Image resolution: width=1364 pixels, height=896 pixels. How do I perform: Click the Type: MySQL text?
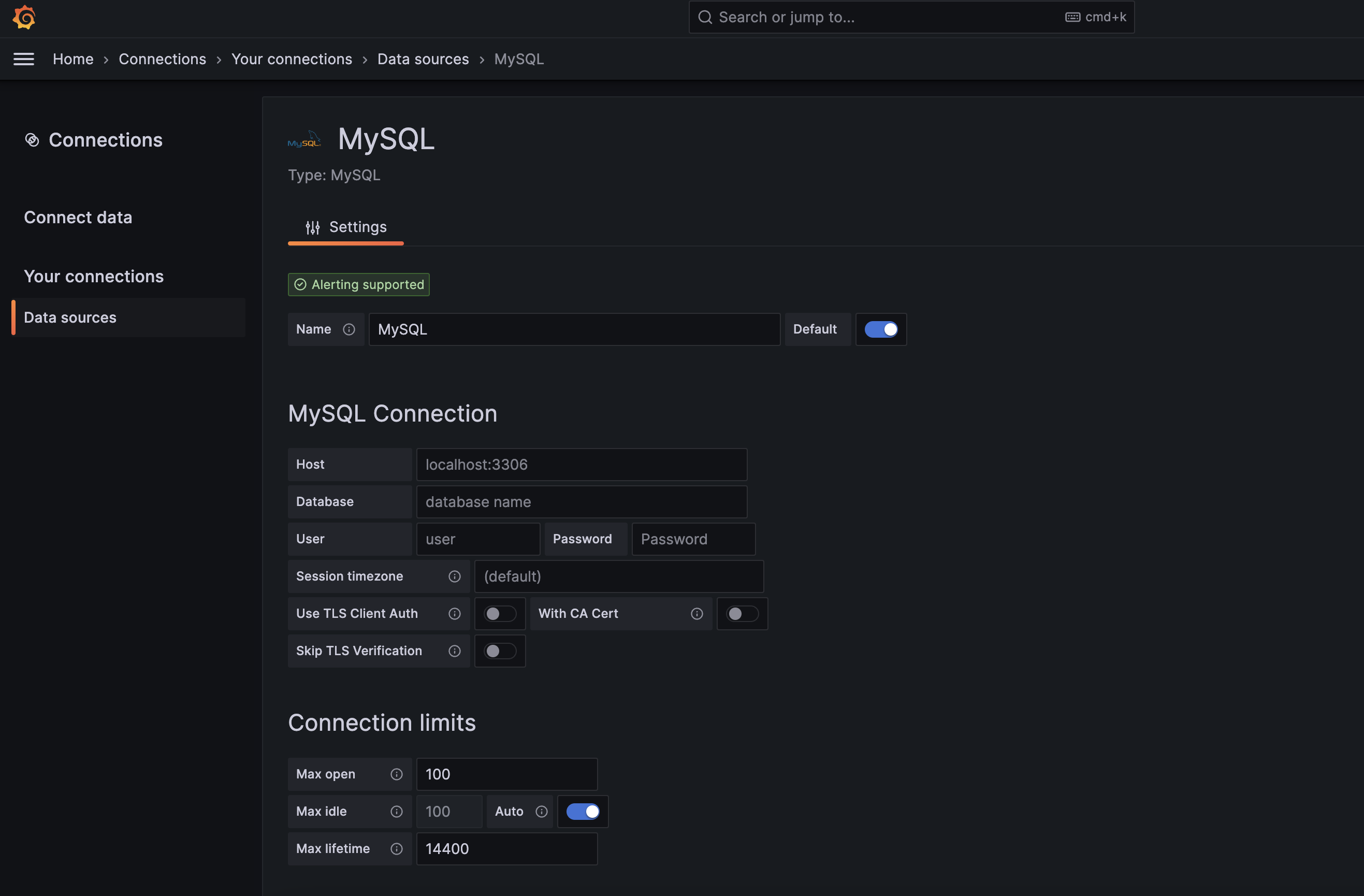coord(334,175)
